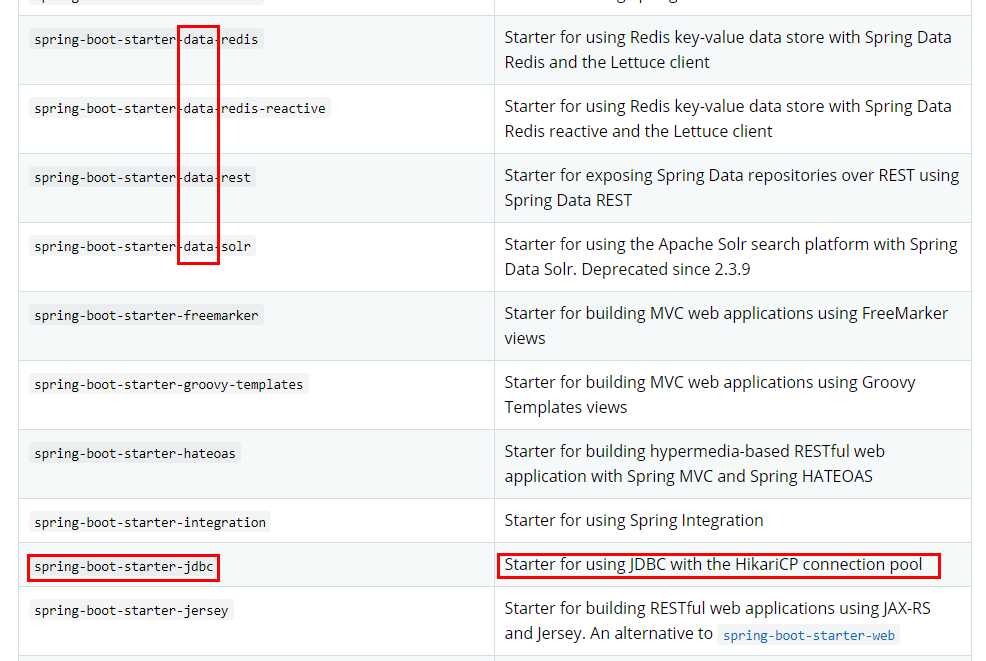
Task: Click the Apache Solr deprecated description
Action: coord(731,257)
